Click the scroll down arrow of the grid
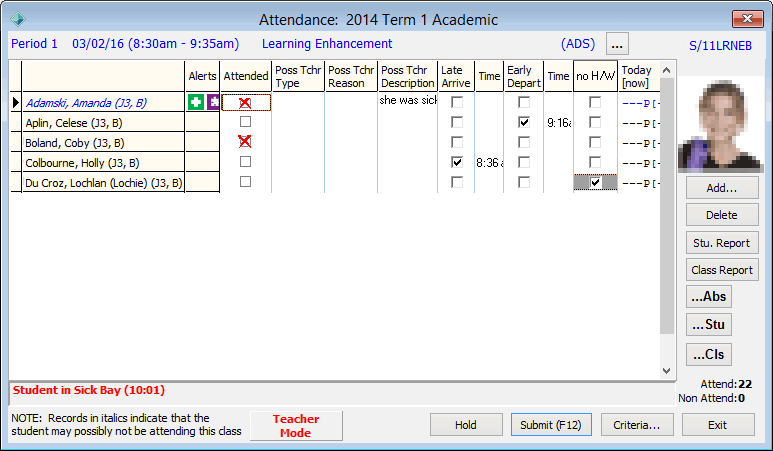The width and height of the screenshot is (773, 451). click(x=667, y=371)
